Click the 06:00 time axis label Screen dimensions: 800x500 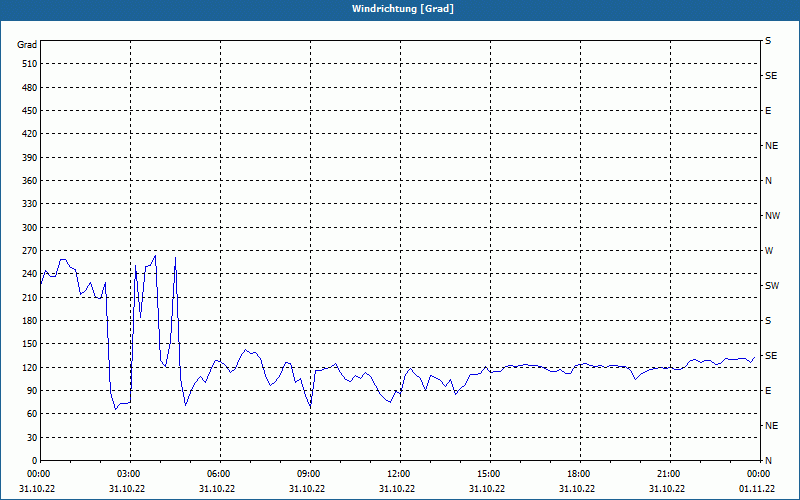tap(220, 474)
